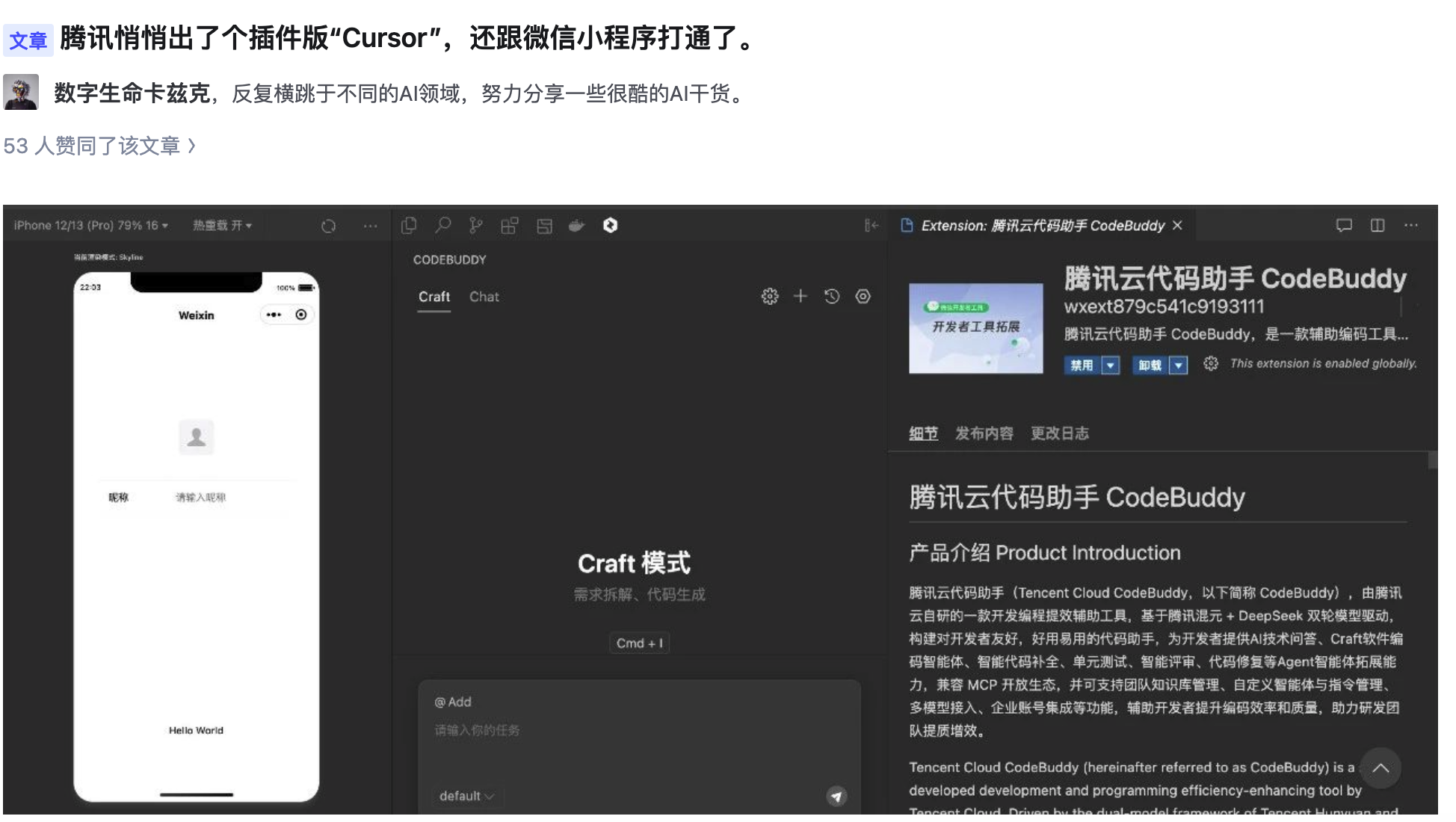Image resolution: width=1456 pixels, height=822 pixels.
Task: View the 53 people who upvoted this article
Action: point(99,146)
